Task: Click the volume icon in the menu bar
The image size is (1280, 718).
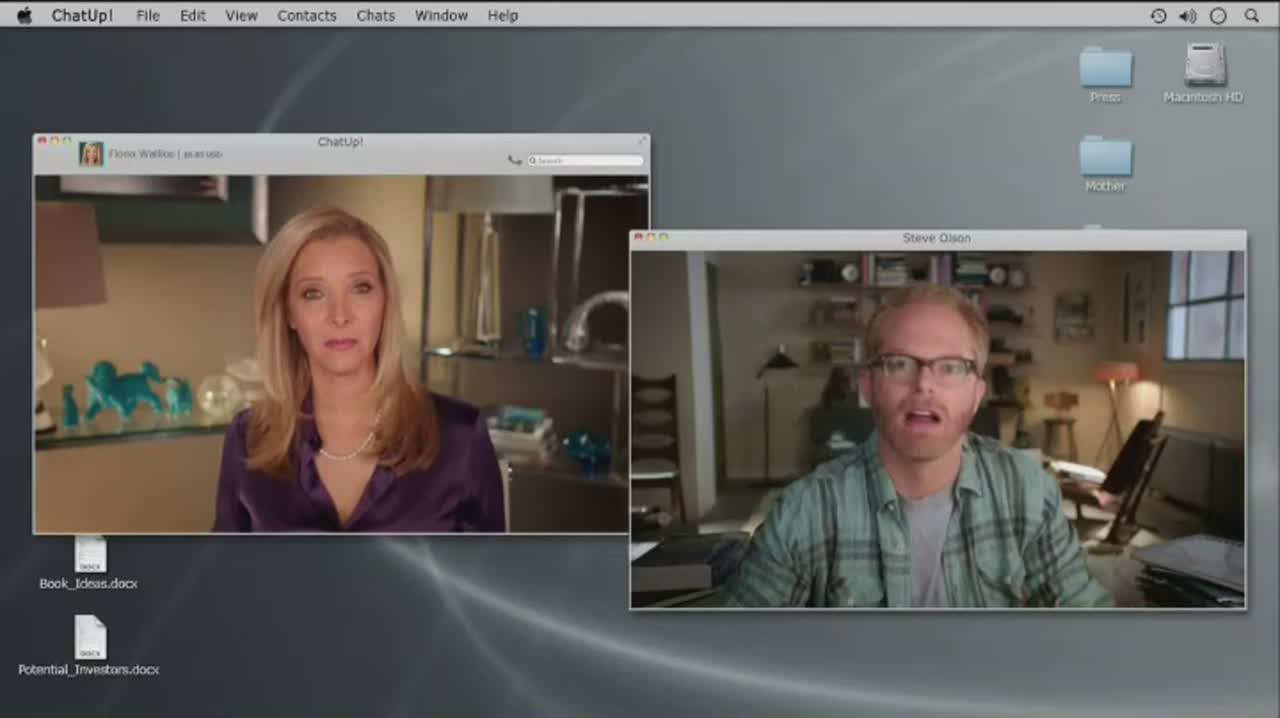Action: point(1187,16)
